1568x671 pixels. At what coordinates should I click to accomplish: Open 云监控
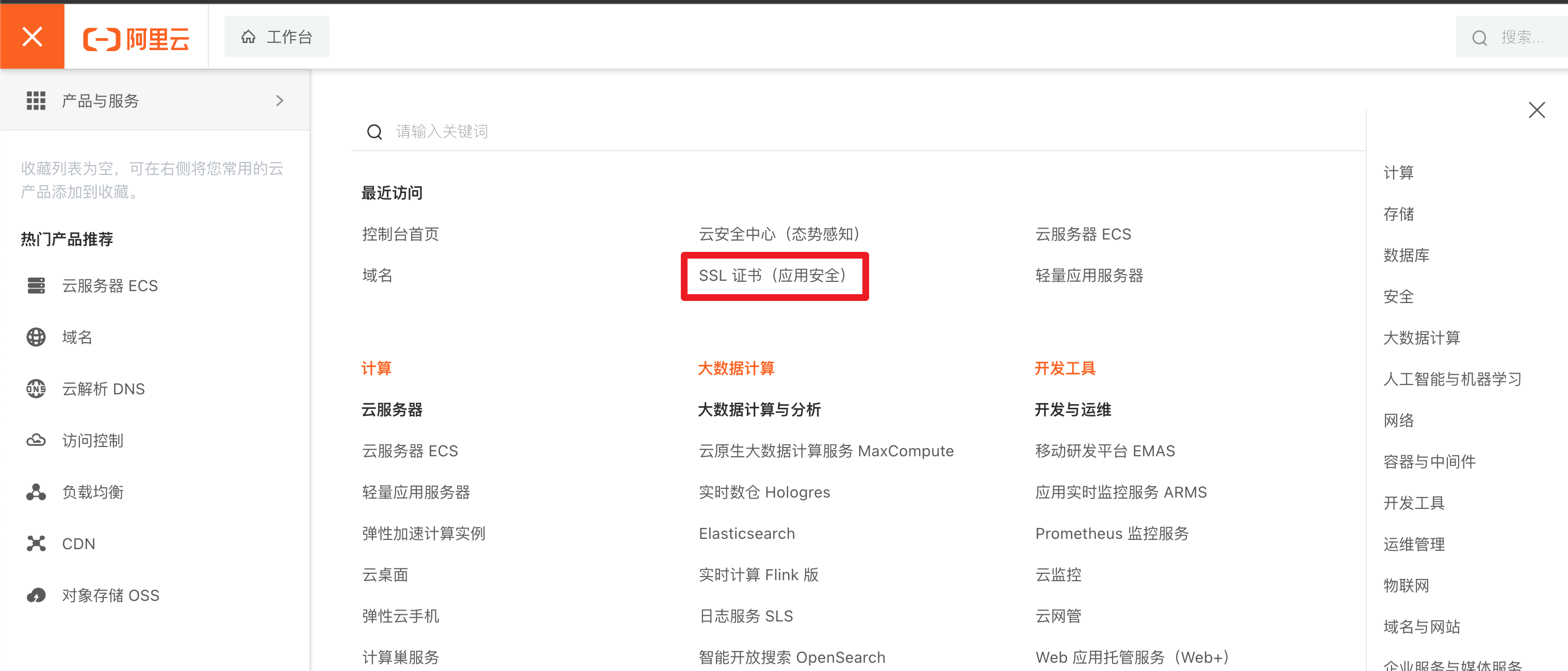click(x=1058, y=575)
